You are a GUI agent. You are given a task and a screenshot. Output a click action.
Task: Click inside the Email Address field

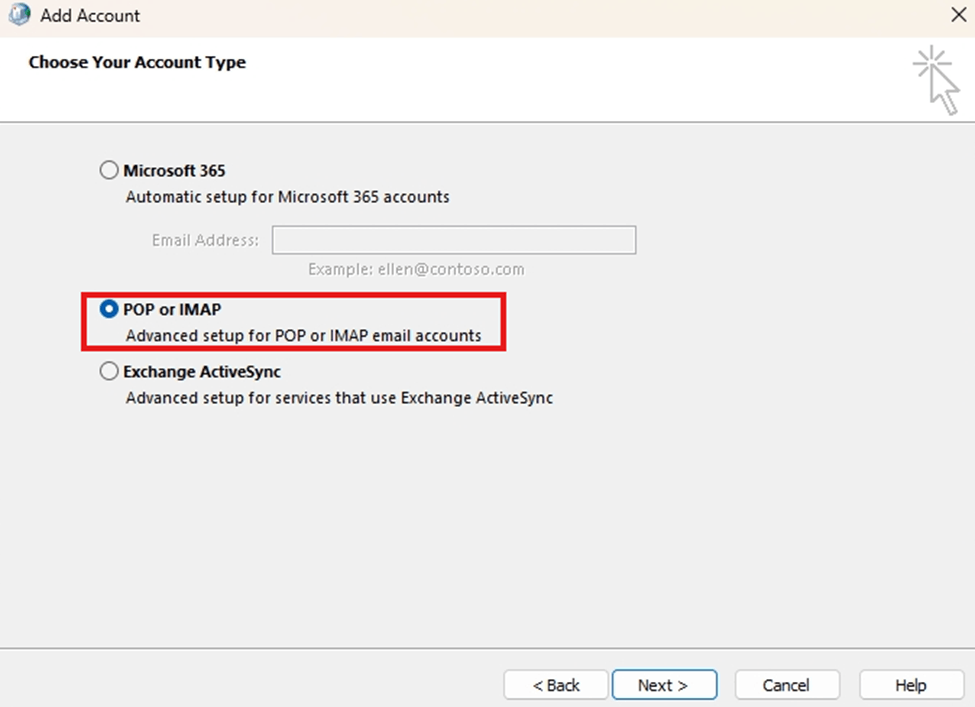(x=453, y=240)
